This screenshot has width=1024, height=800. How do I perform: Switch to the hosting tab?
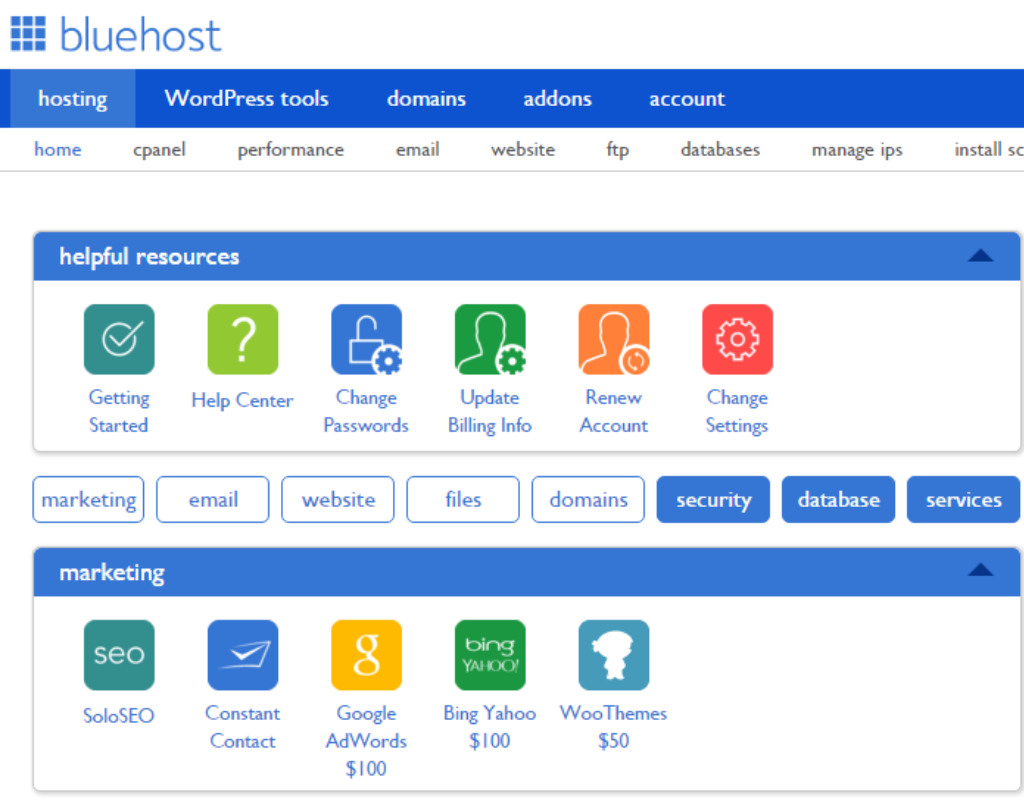click(x=72, y=99)
